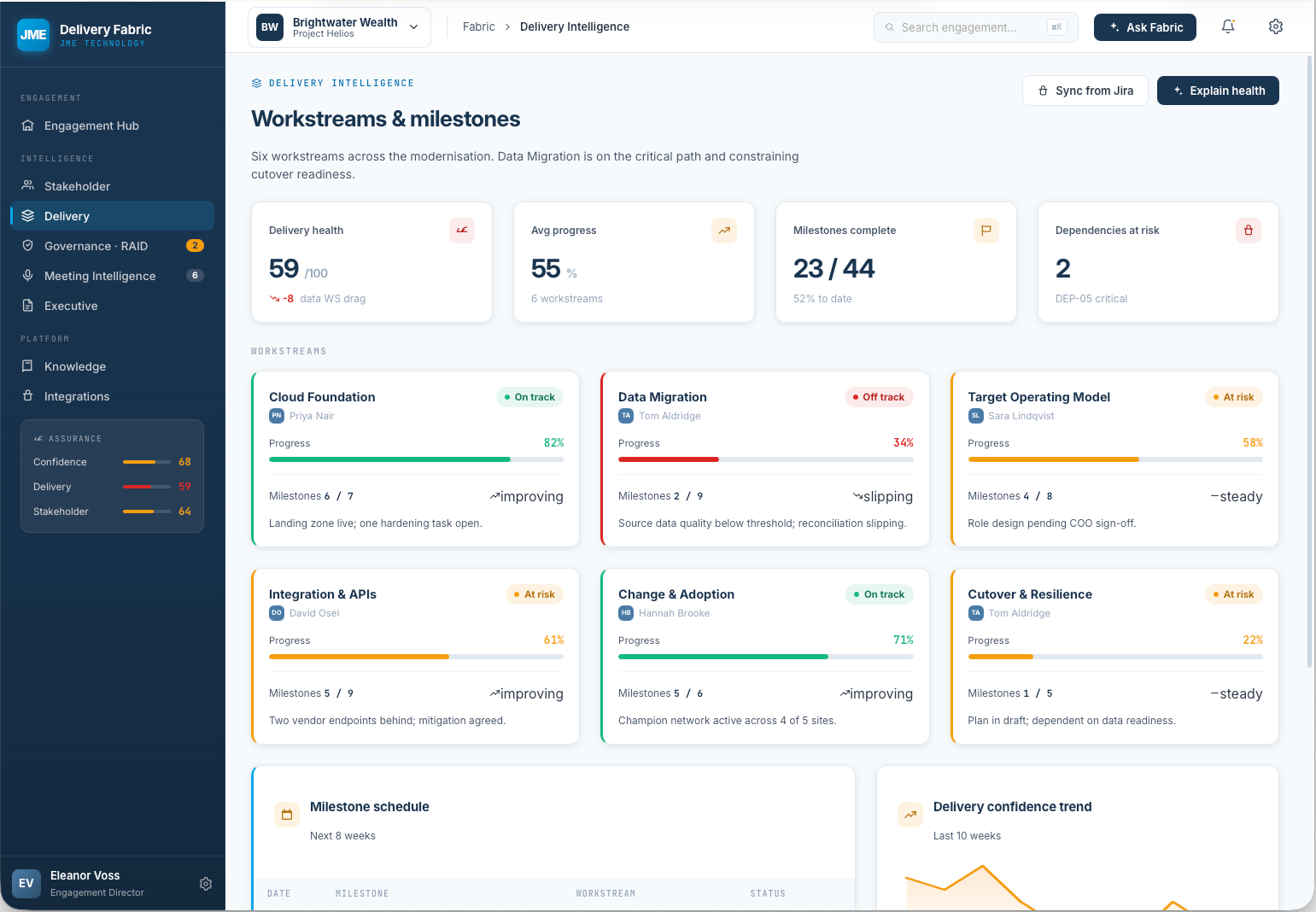Click the gear icon beside Eleanor Voss
Viewport: 1316px width, 912px height.
pos(206,884)
